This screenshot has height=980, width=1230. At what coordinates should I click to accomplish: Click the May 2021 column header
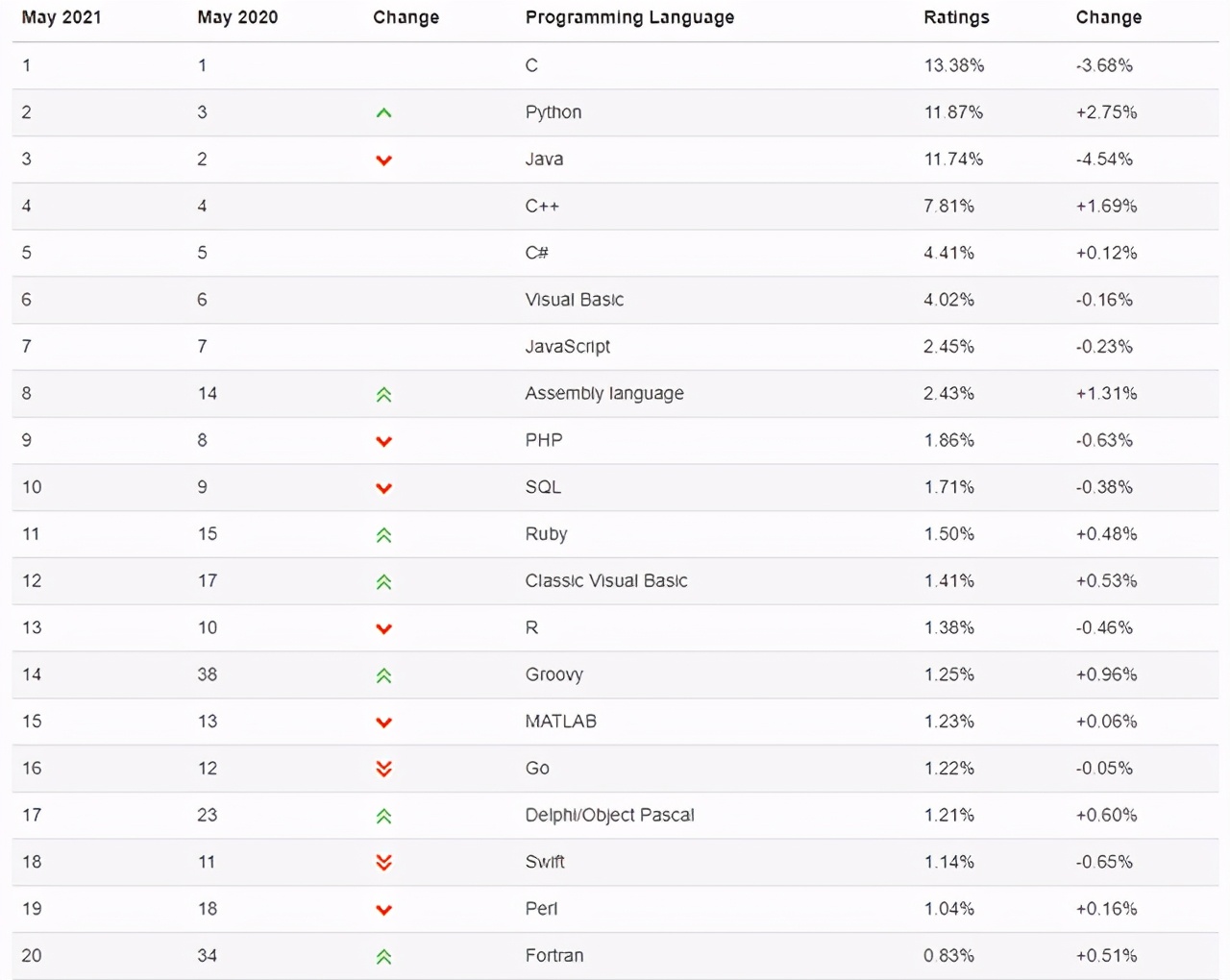61,17
